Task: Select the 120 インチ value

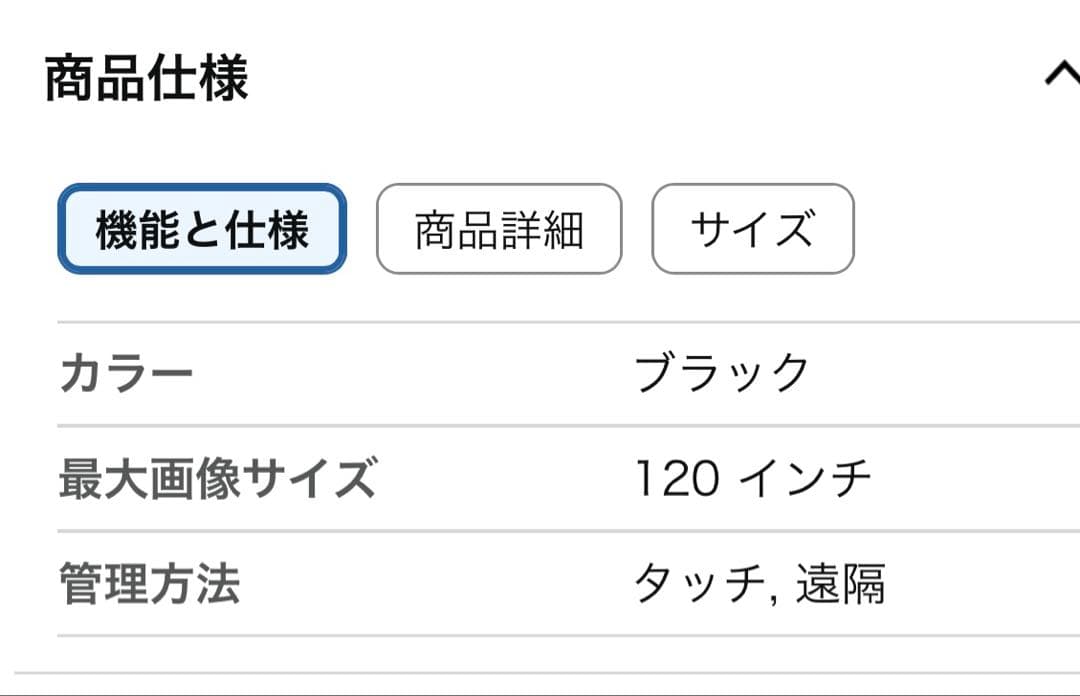Action: [755, 477]
